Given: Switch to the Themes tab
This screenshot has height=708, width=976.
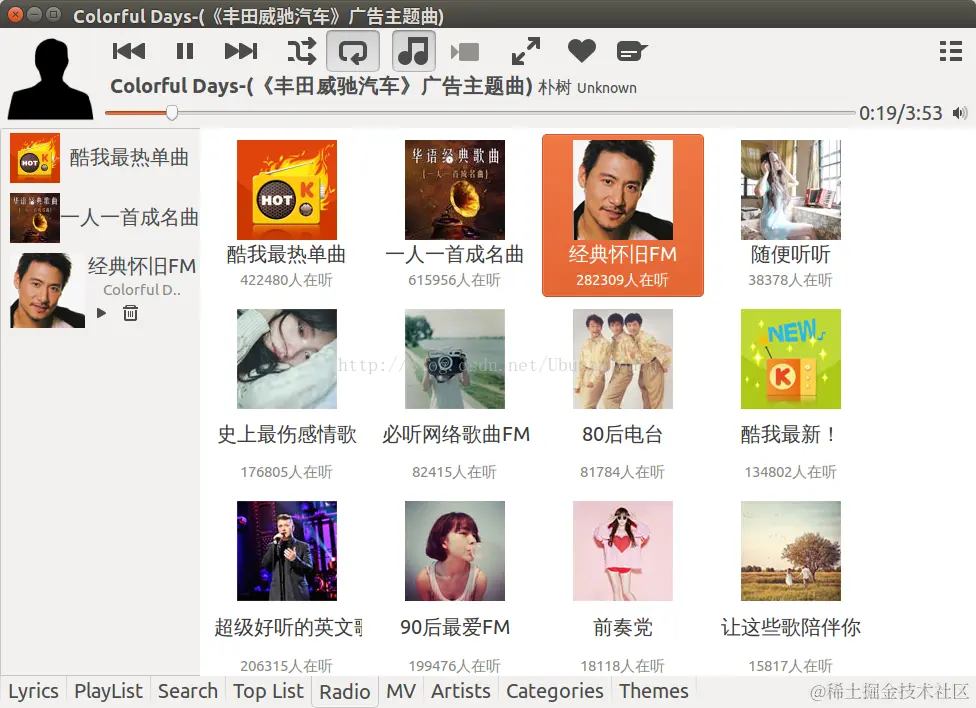Looking at the screenshot, I should [x=654, y=691].
